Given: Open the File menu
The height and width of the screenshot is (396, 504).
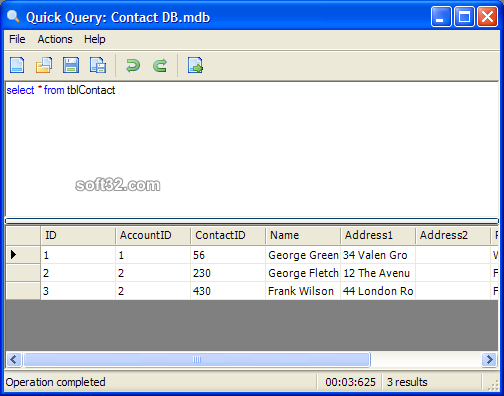Looking at the screenshot, I should (x=17, y=39).
